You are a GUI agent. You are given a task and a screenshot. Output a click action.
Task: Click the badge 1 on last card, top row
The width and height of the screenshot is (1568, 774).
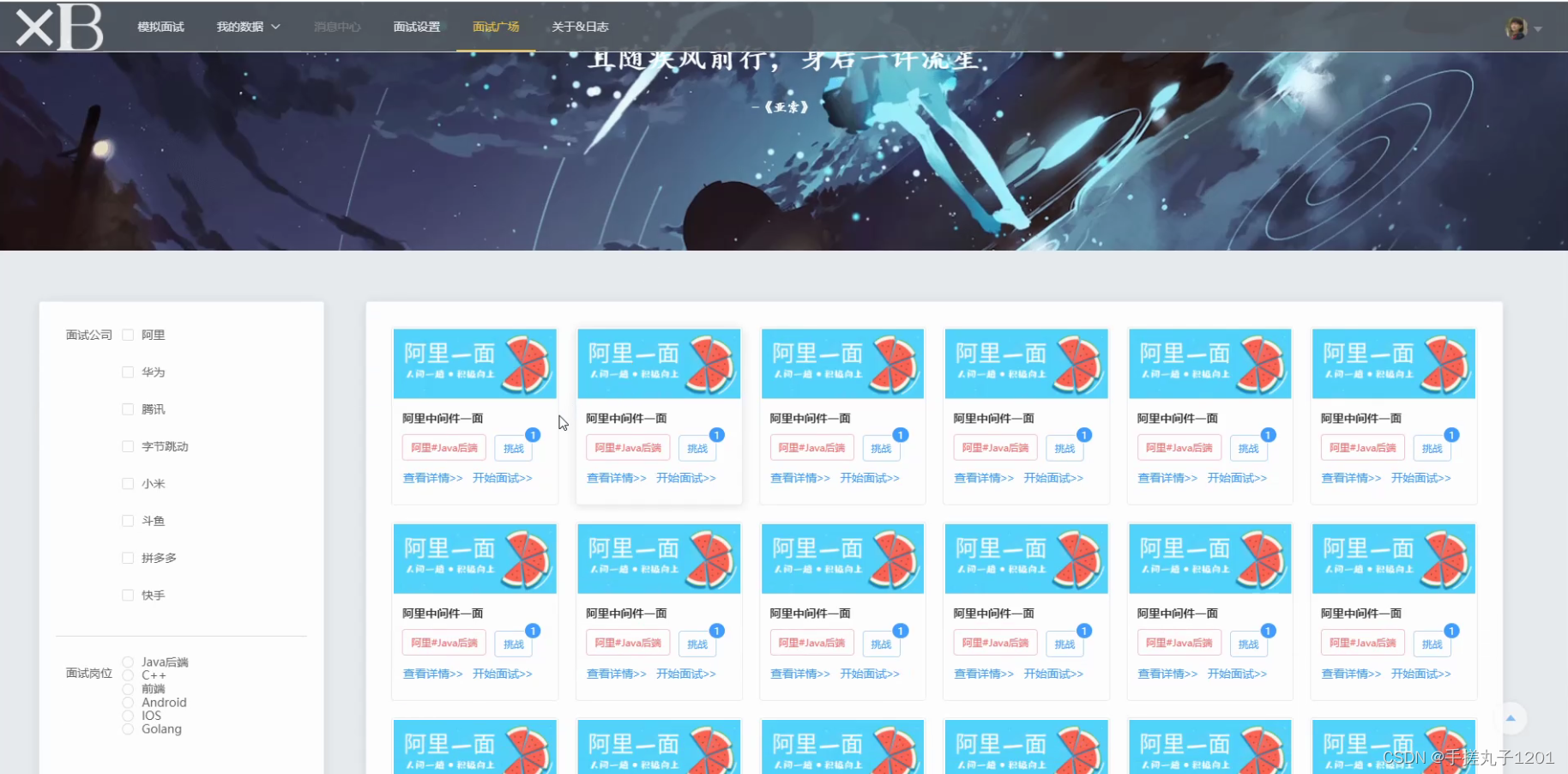[x=1451, y=435]
